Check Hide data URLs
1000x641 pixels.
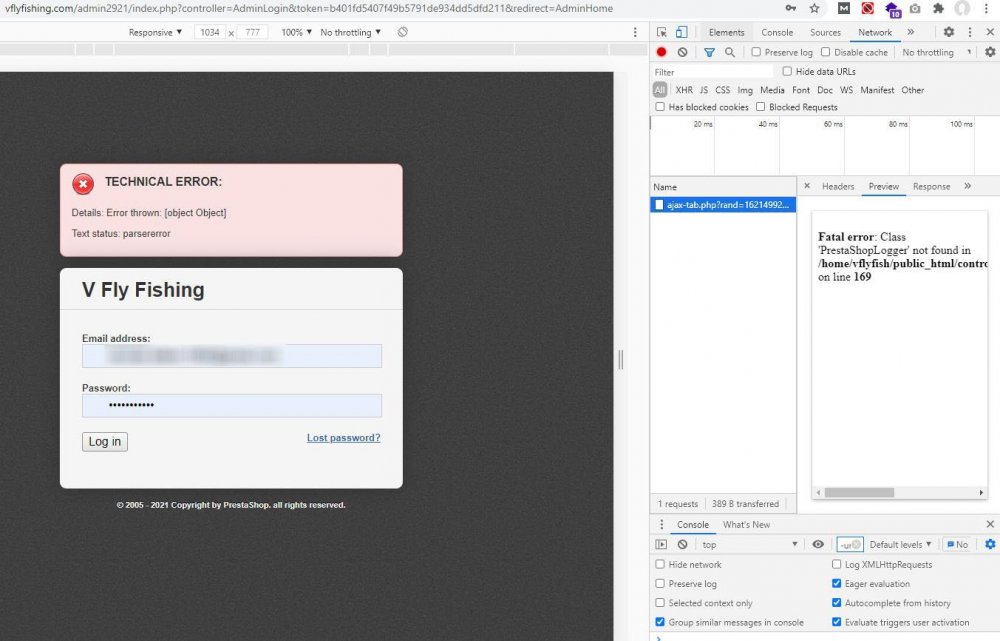point(787,71)
